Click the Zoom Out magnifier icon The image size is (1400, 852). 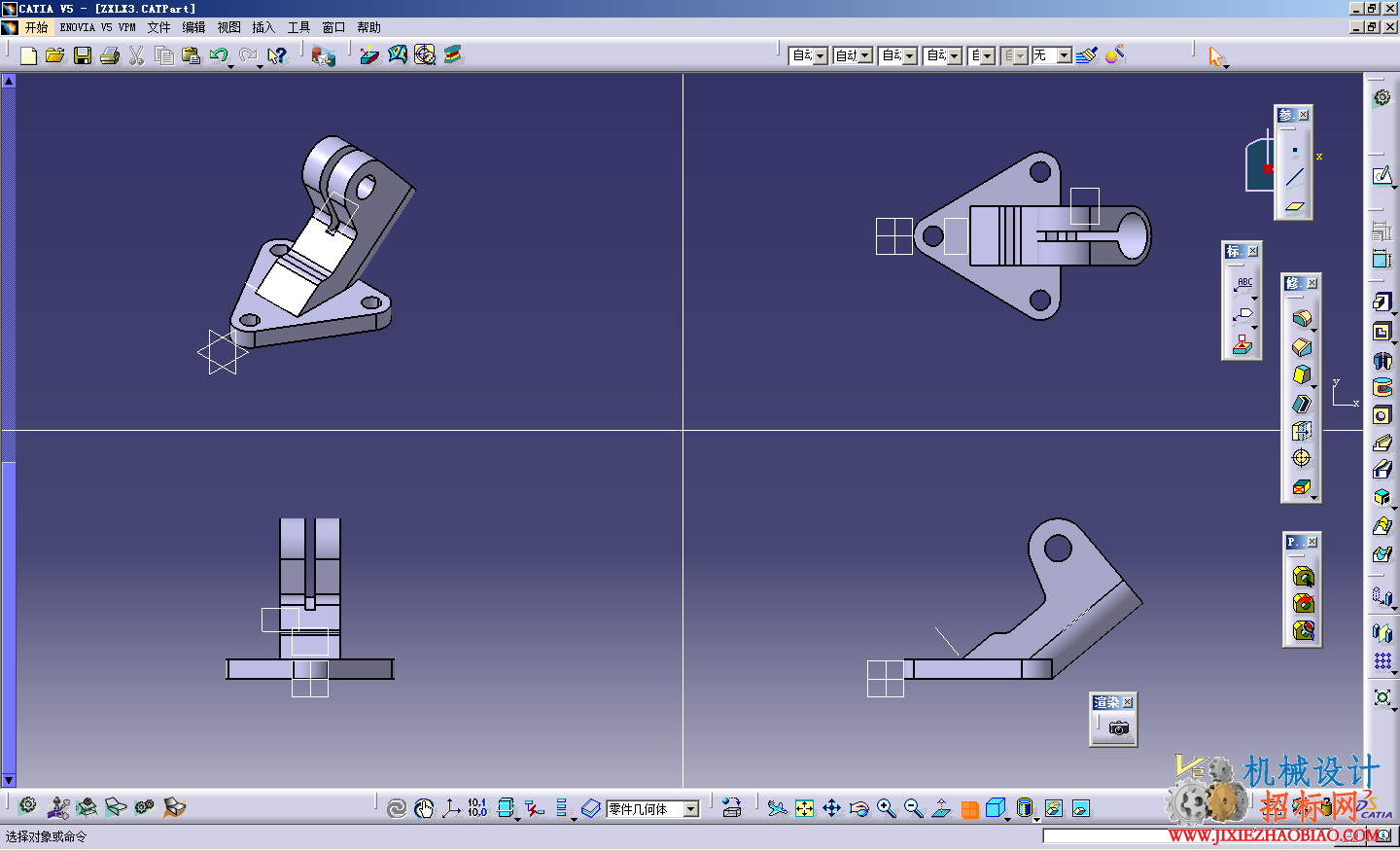913,808
